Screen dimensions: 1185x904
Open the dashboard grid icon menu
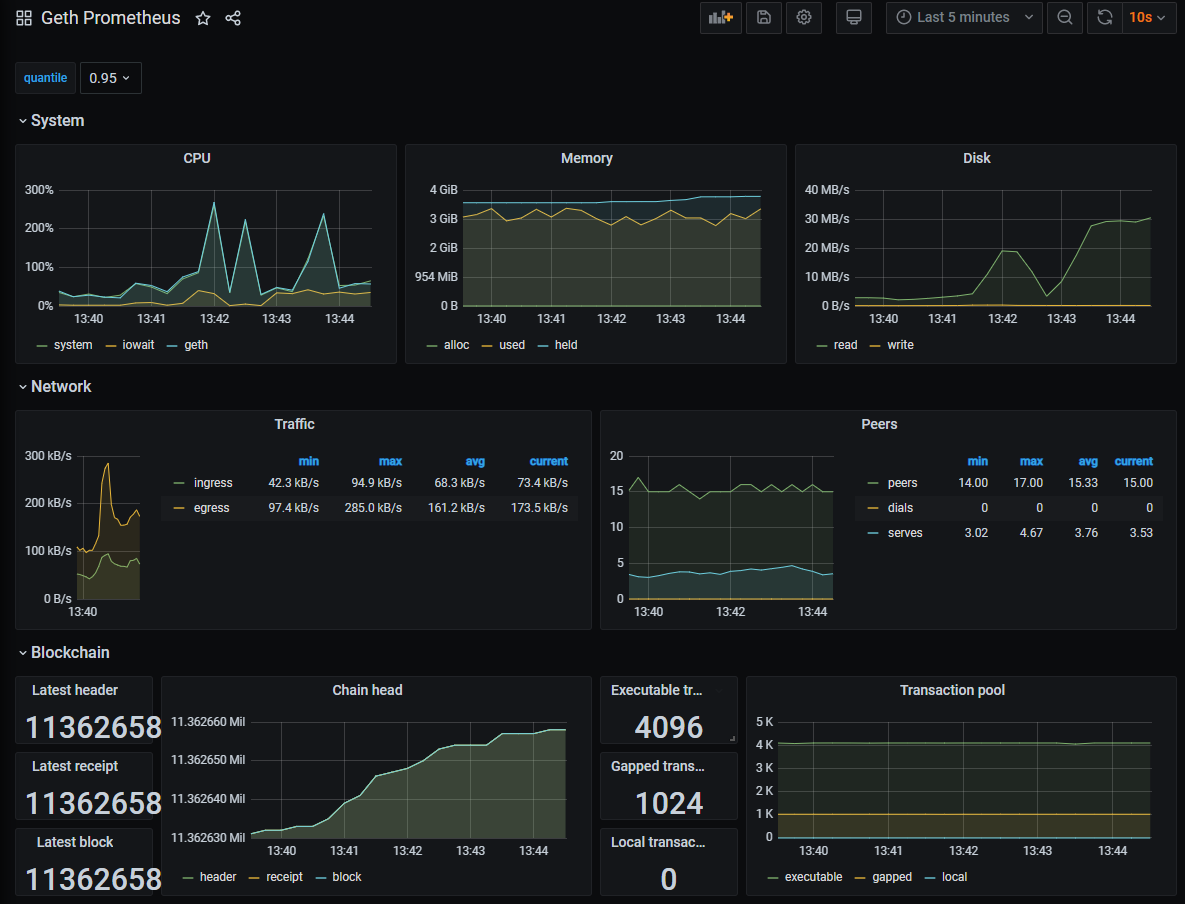point(24,19)
